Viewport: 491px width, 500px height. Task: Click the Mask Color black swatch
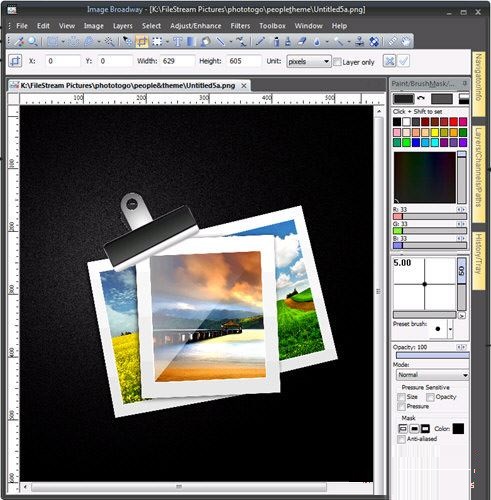pos(458,429)
